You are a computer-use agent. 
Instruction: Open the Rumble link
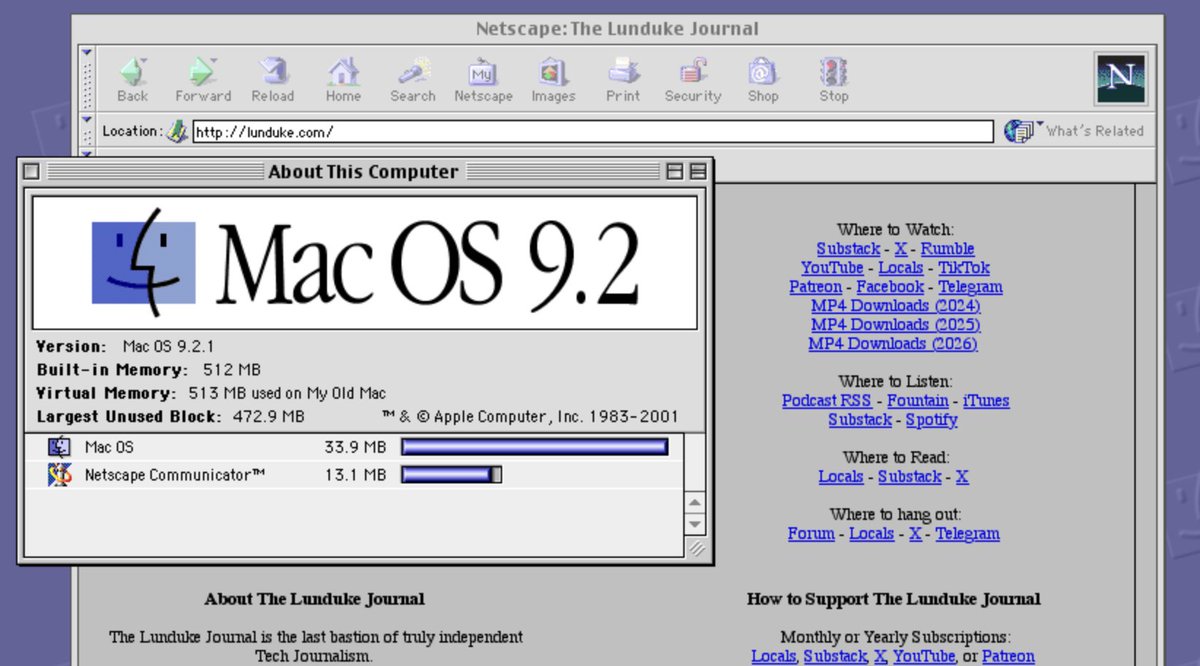coord(947,249)
